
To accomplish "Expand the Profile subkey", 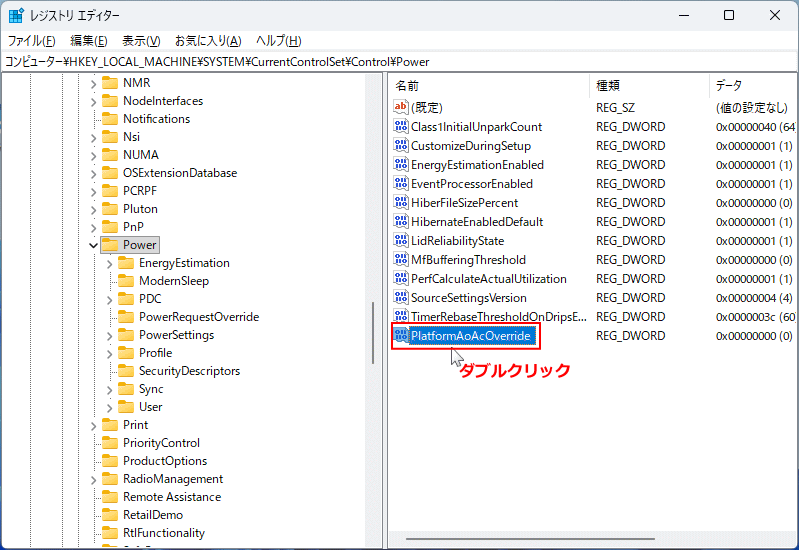I will [110, 353].
